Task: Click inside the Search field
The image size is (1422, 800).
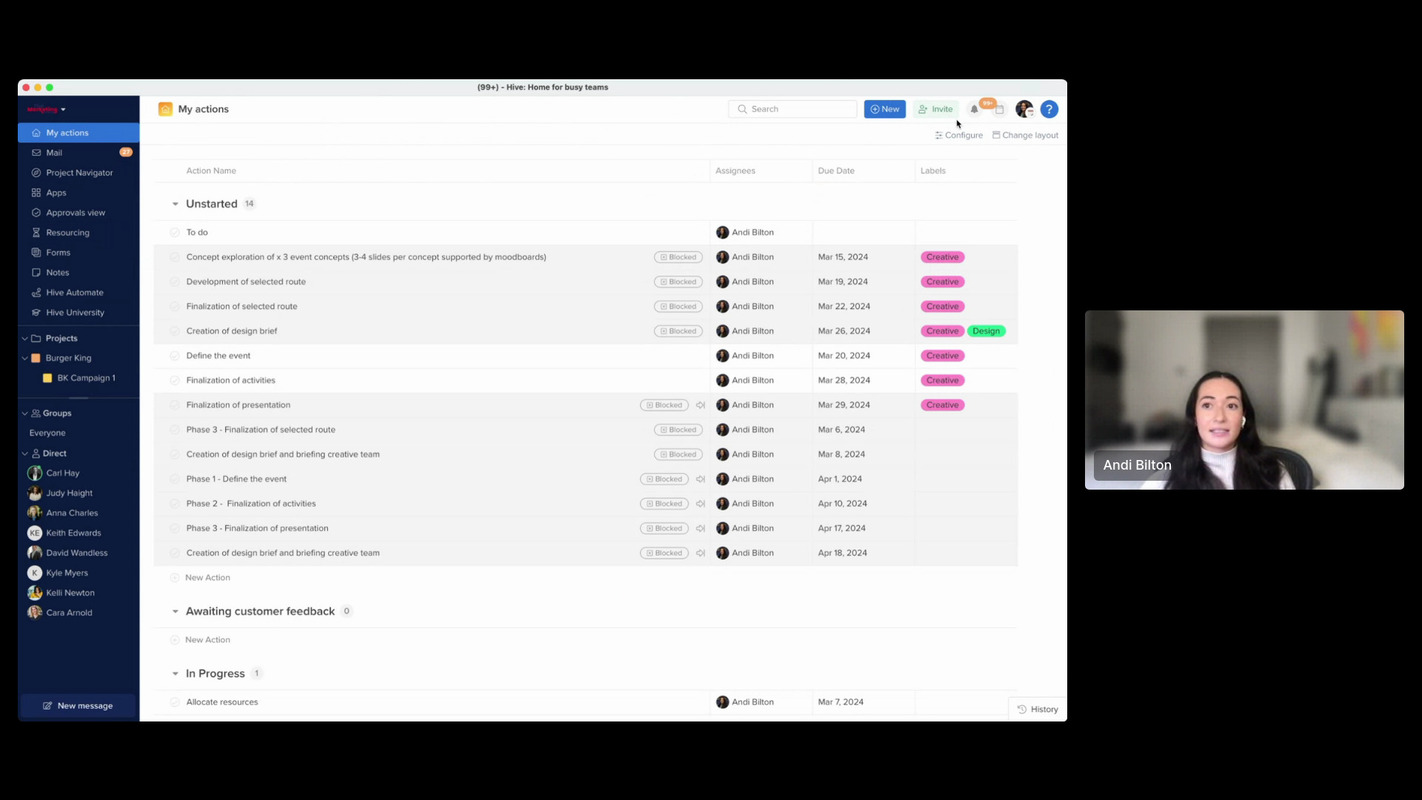Action: point(793,109)
